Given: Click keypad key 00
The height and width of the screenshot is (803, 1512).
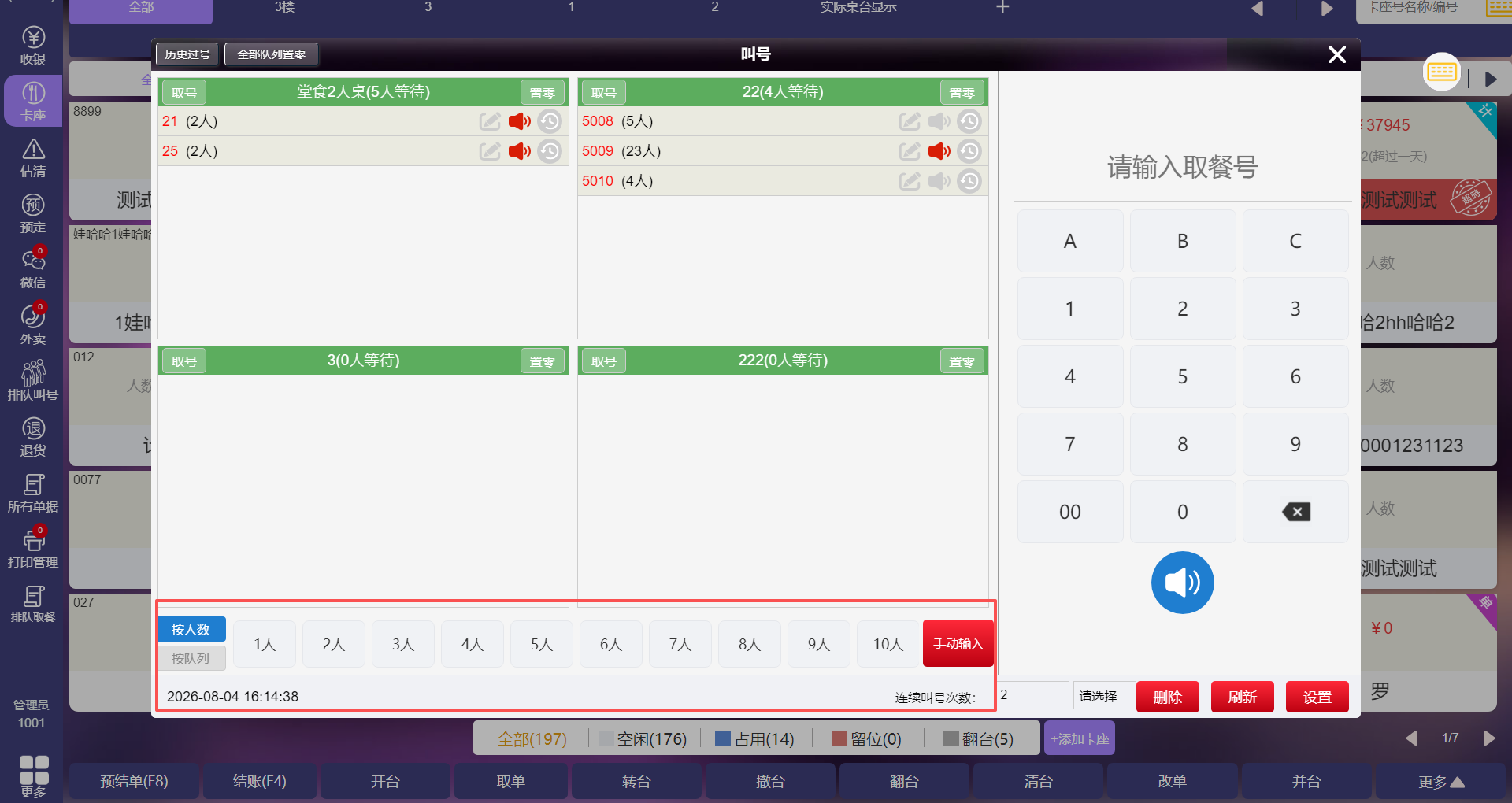Looking at the screenshot, I should (1070, 512).
